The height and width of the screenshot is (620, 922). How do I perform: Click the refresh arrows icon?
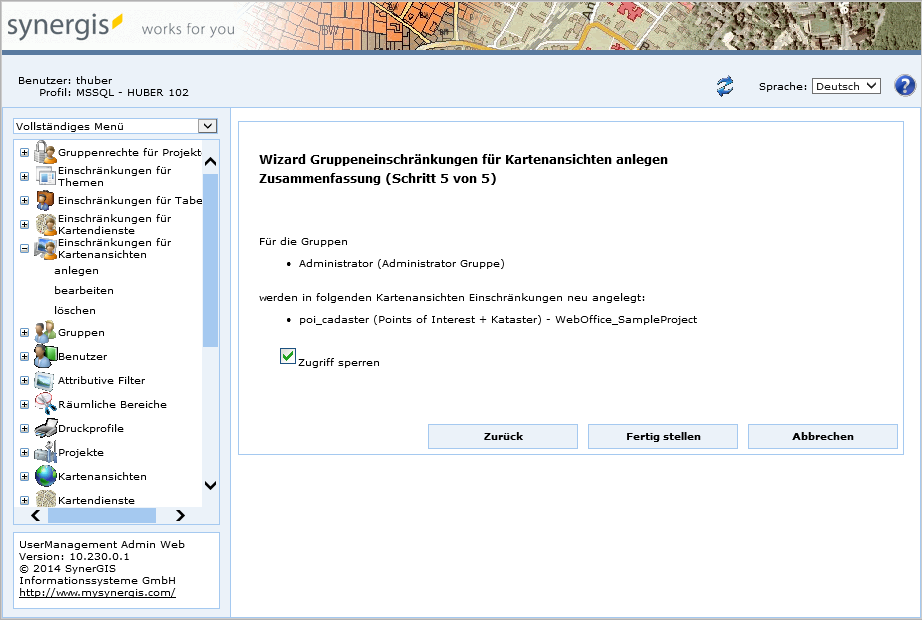[x=725, y=87]
